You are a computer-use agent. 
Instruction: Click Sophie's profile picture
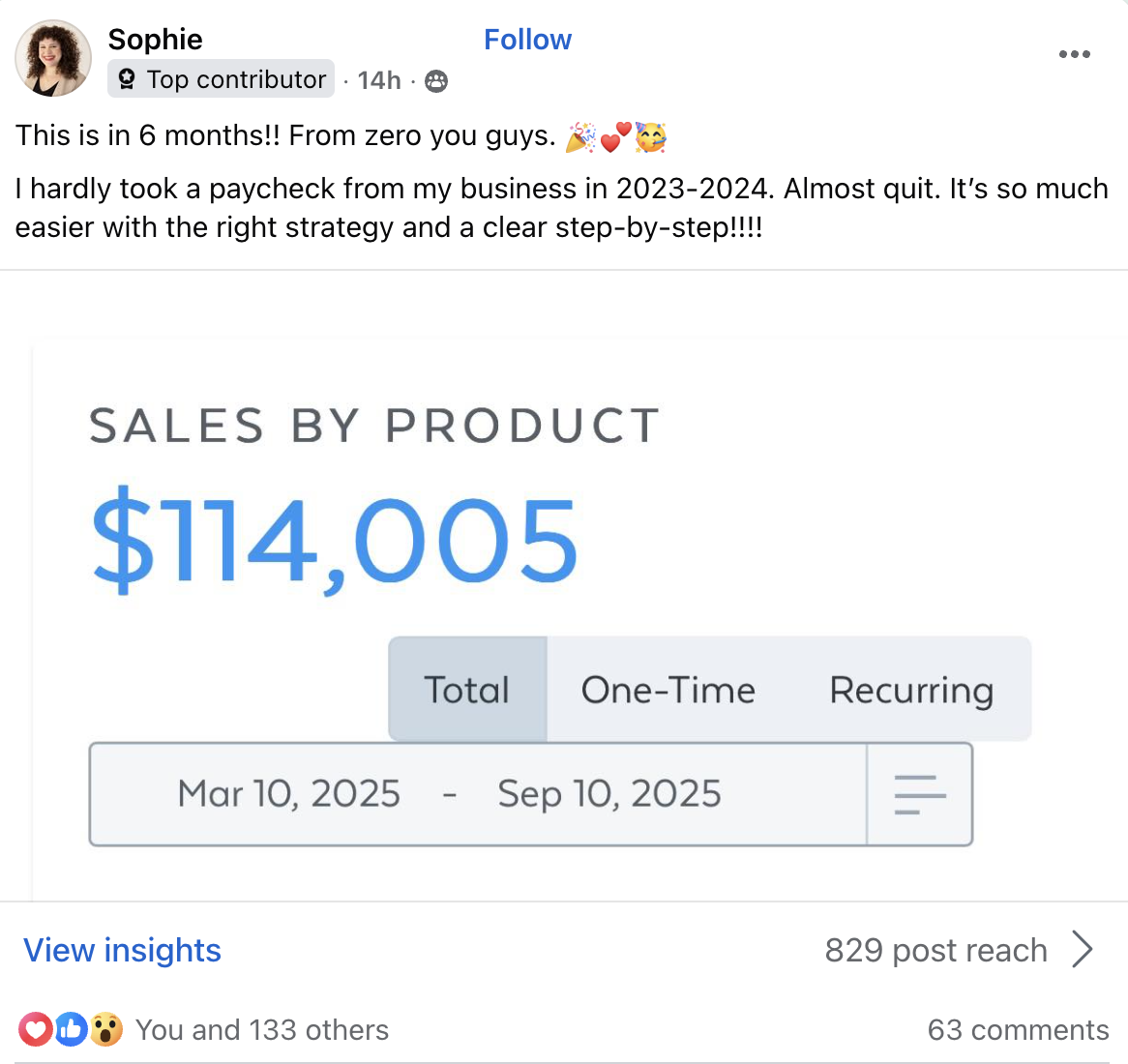click(53, 58)
